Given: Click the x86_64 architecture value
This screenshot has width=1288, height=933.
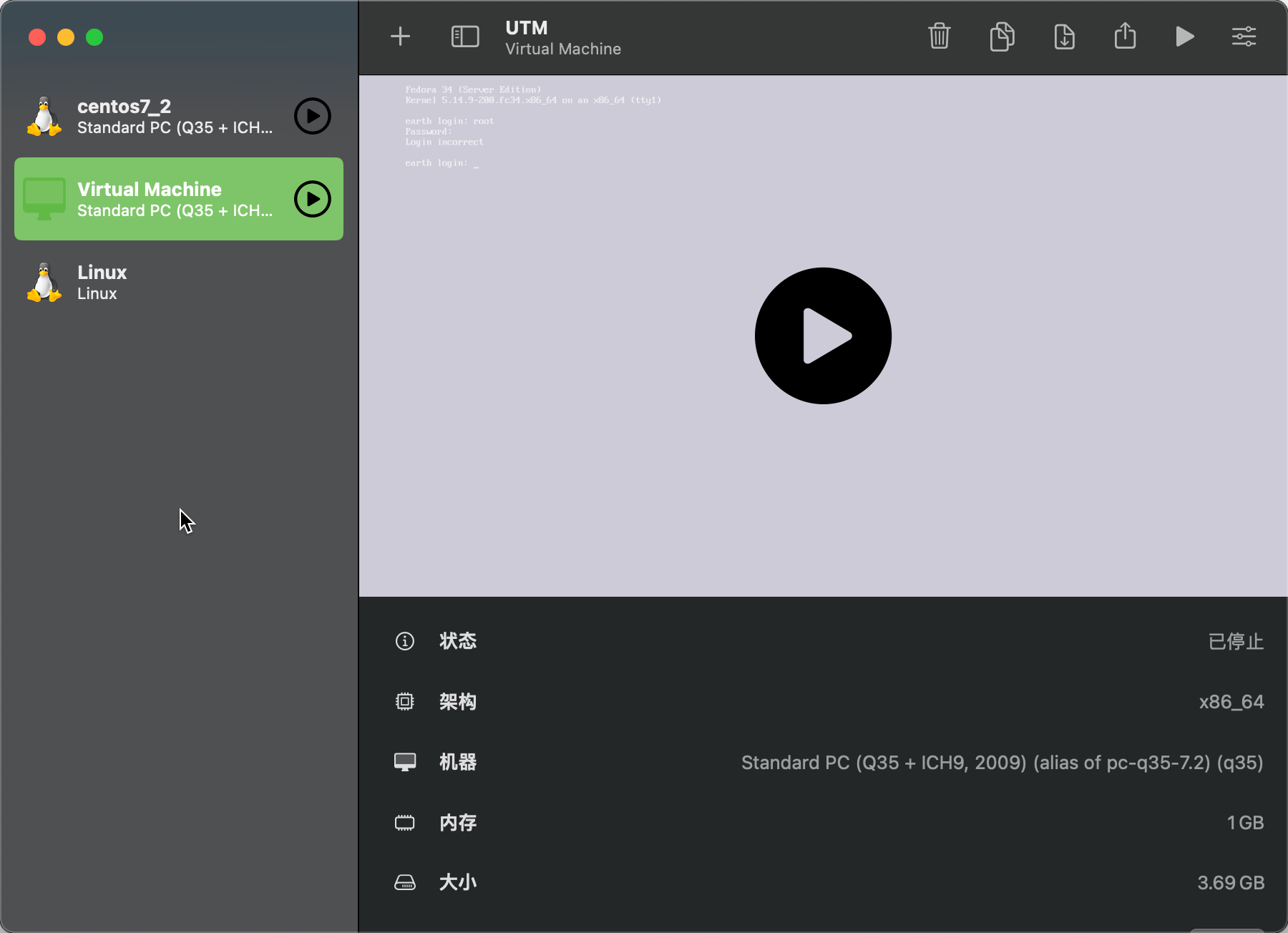Looking at the screenshot, I should (x=1231, y=702).
